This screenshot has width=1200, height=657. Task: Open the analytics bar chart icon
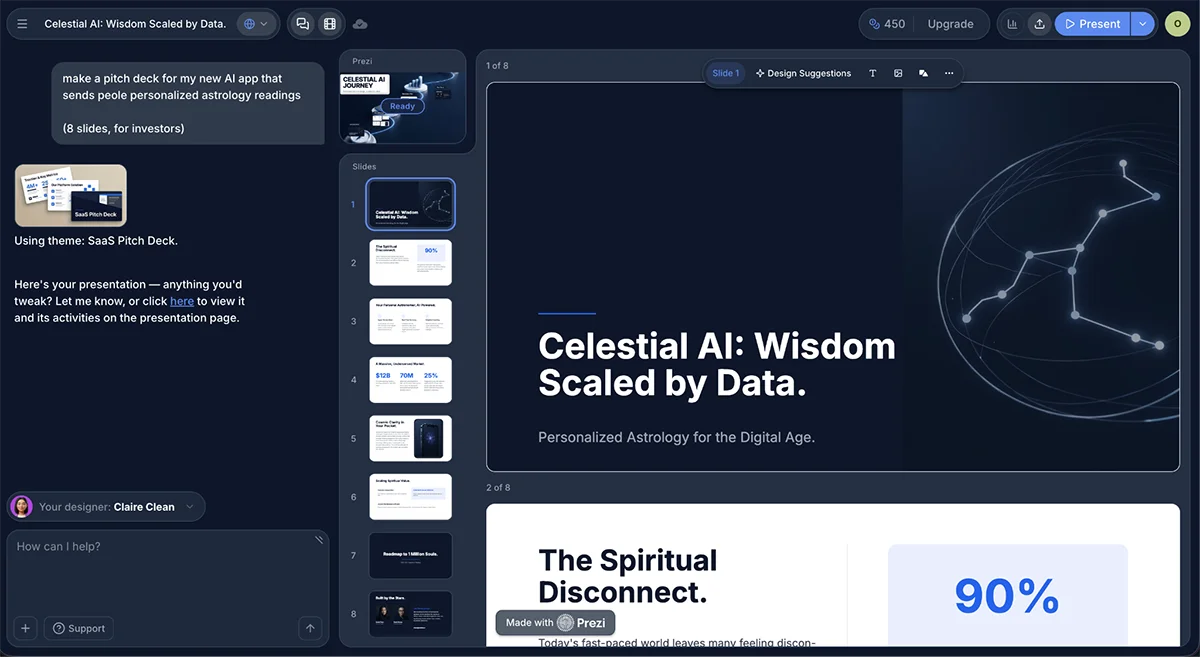[1012, 24]
